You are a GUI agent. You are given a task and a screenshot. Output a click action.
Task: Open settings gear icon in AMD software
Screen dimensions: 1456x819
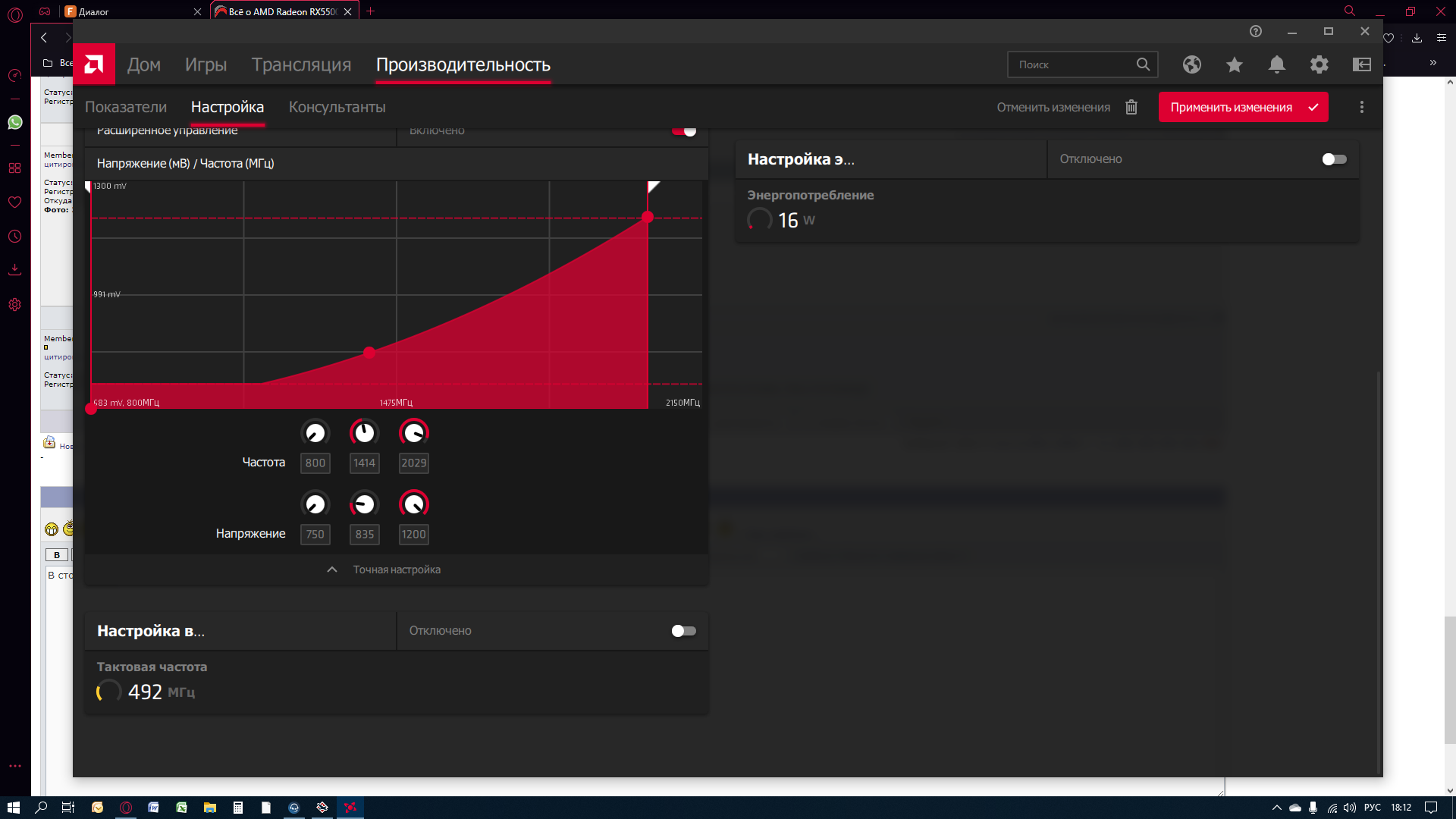(x=1319, y=64)
